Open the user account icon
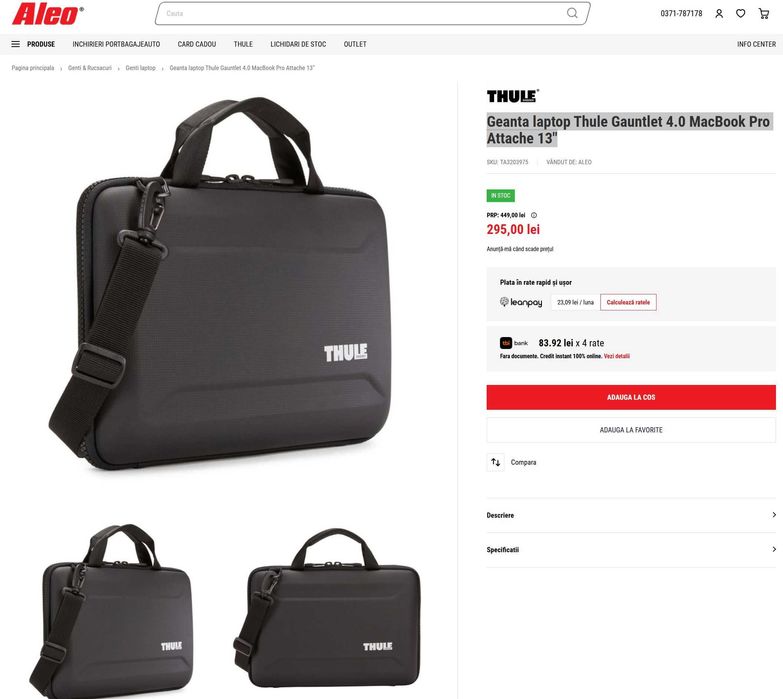The image size is (783, 699). pyautogui.click(x=719, y=13)
